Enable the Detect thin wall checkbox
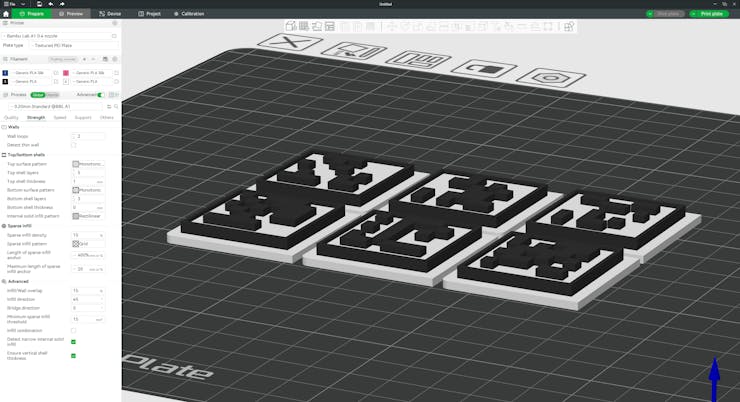This screenshot has height=402, width=740. [x=74, y=145]
